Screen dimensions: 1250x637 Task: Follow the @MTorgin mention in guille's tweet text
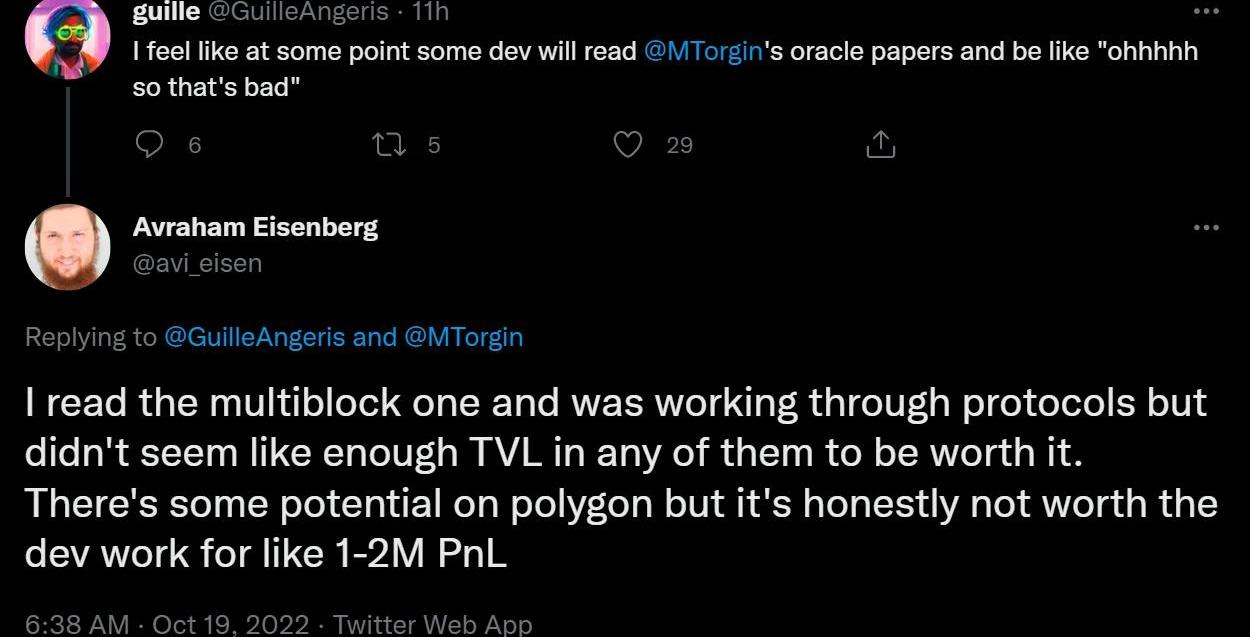(x=704, y=52)
